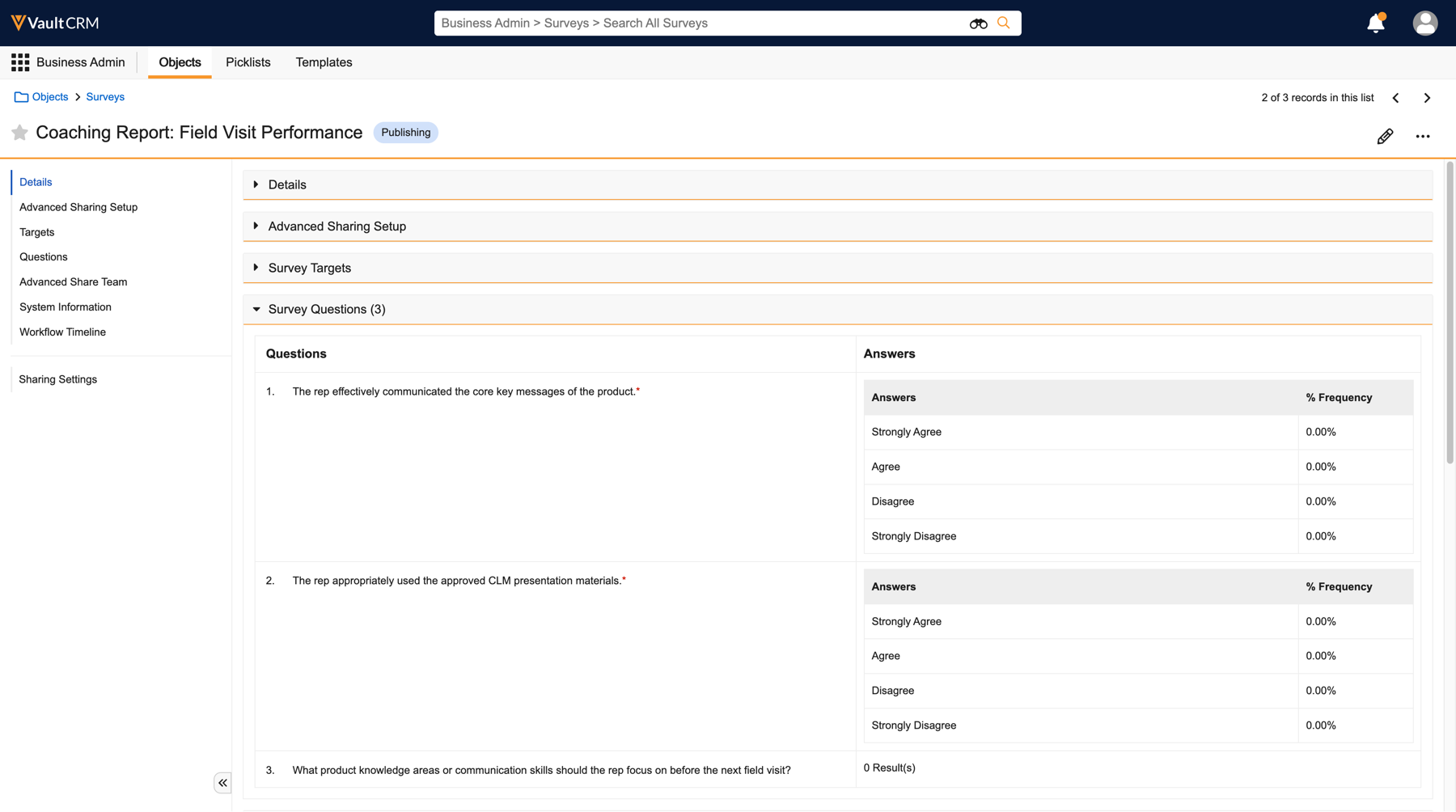Click the Search All Surveys input field
The width and height of the screenshot is (1456, 812).
pos(696,23)
